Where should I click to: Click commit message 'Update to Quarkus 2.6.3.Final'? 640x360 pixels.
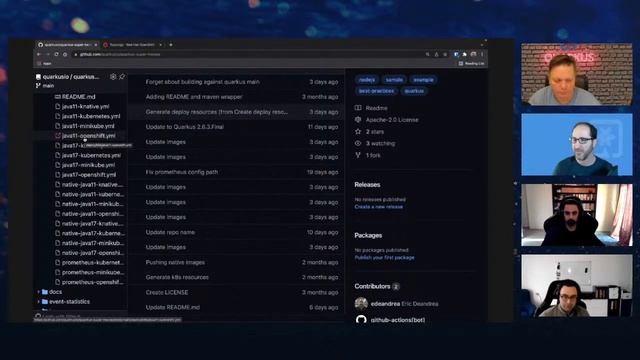184,127
